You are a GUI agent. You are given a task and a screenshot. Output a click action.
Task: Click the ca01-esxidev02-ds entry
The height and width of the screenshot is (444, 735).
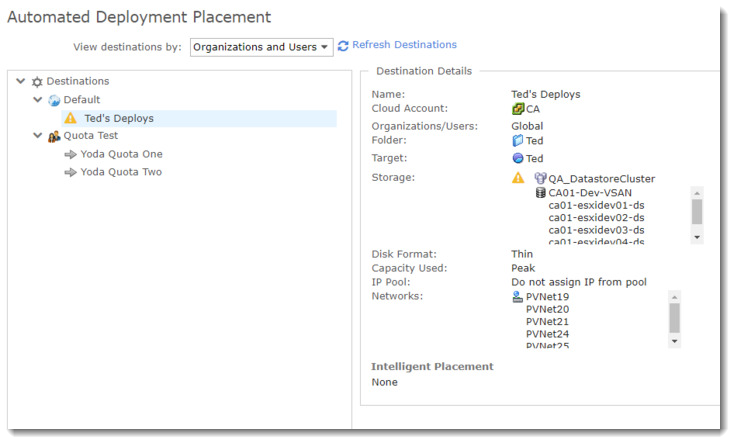pos(596,218)
